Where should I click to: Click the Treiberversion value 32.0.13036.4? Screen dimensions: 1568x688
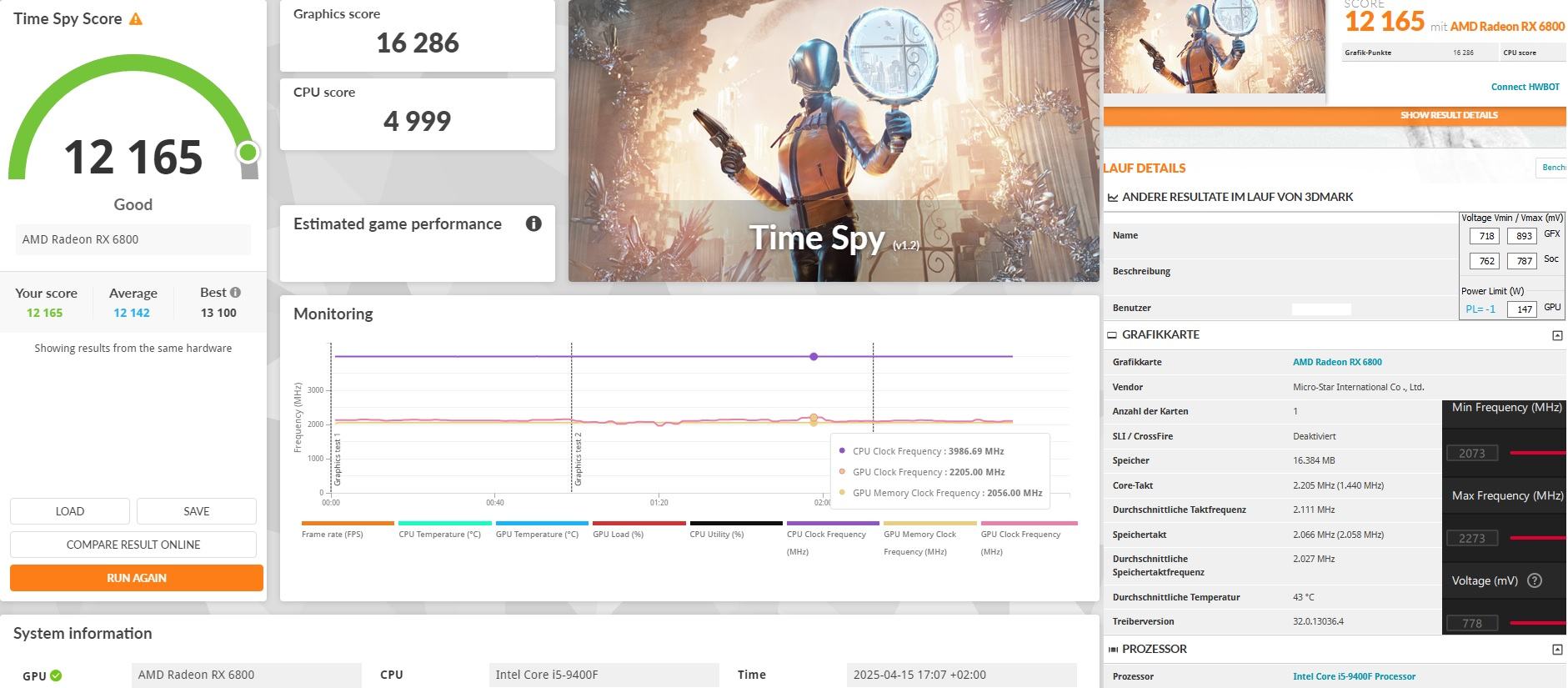coord(1317,621)
